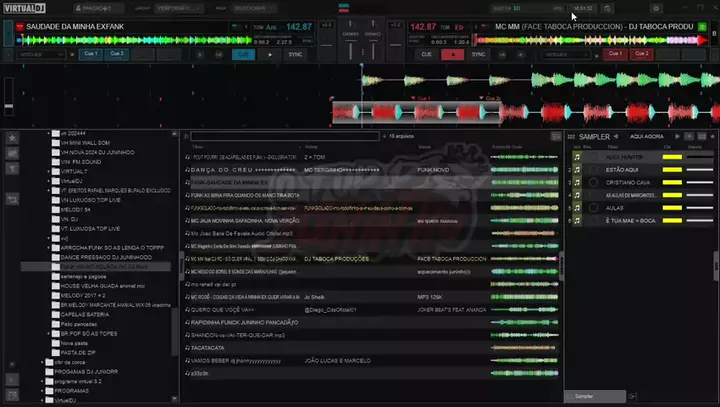Open the MELODY 84 folder
The image size is (720, 407).
(71, 209)
